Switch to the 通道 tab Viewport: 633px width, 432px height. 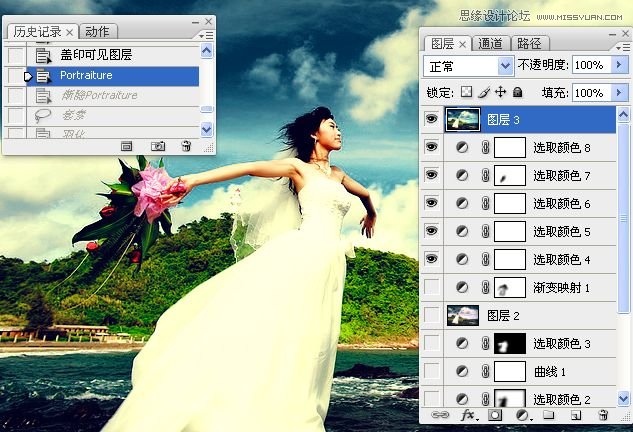[490, 43]
